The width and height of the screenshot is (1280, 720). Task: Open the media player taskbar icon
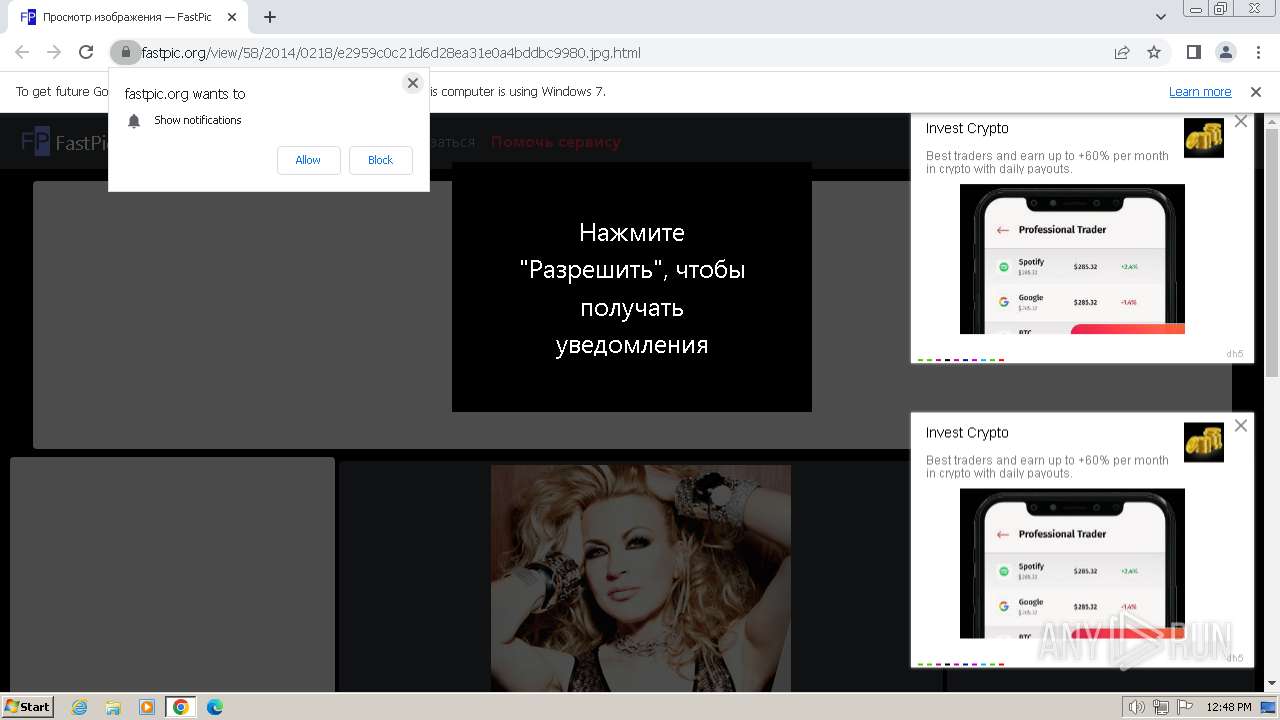[146, 707]
